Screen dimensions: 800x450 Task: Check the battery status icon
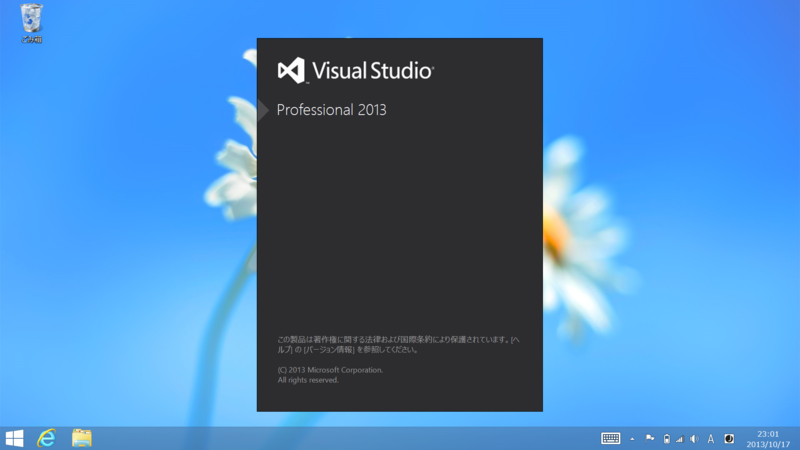coord(666,439)
